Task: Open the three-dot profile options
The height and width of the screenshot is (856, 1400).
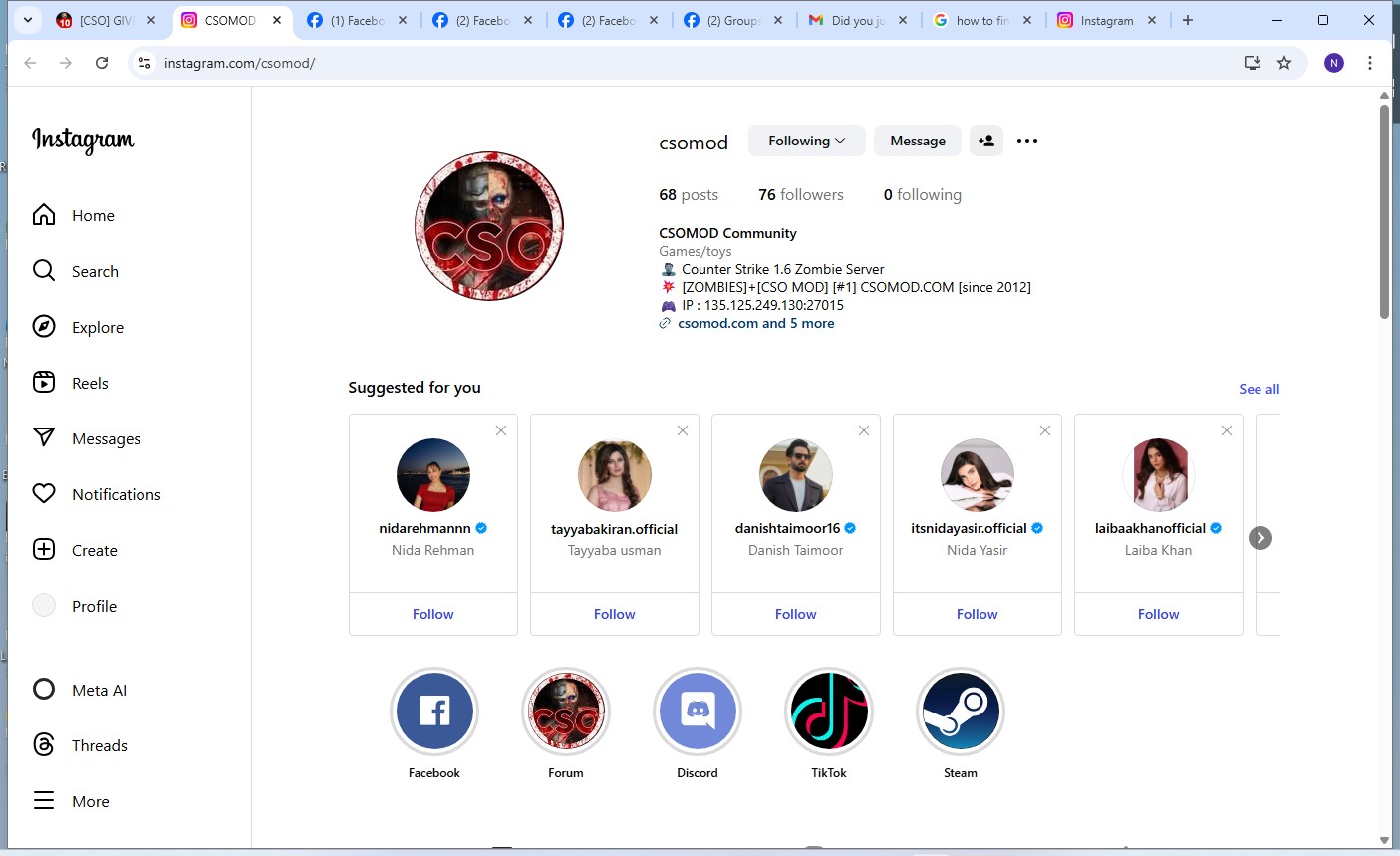Action: point(1027,141)
